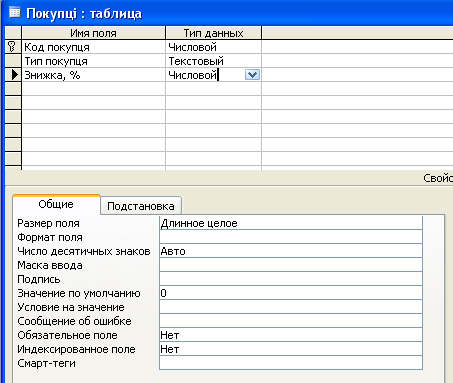The width and height of the screenshot is (453, 383).
Task: Open the data type dropdown for Знижка
Action: pos(252,75)
